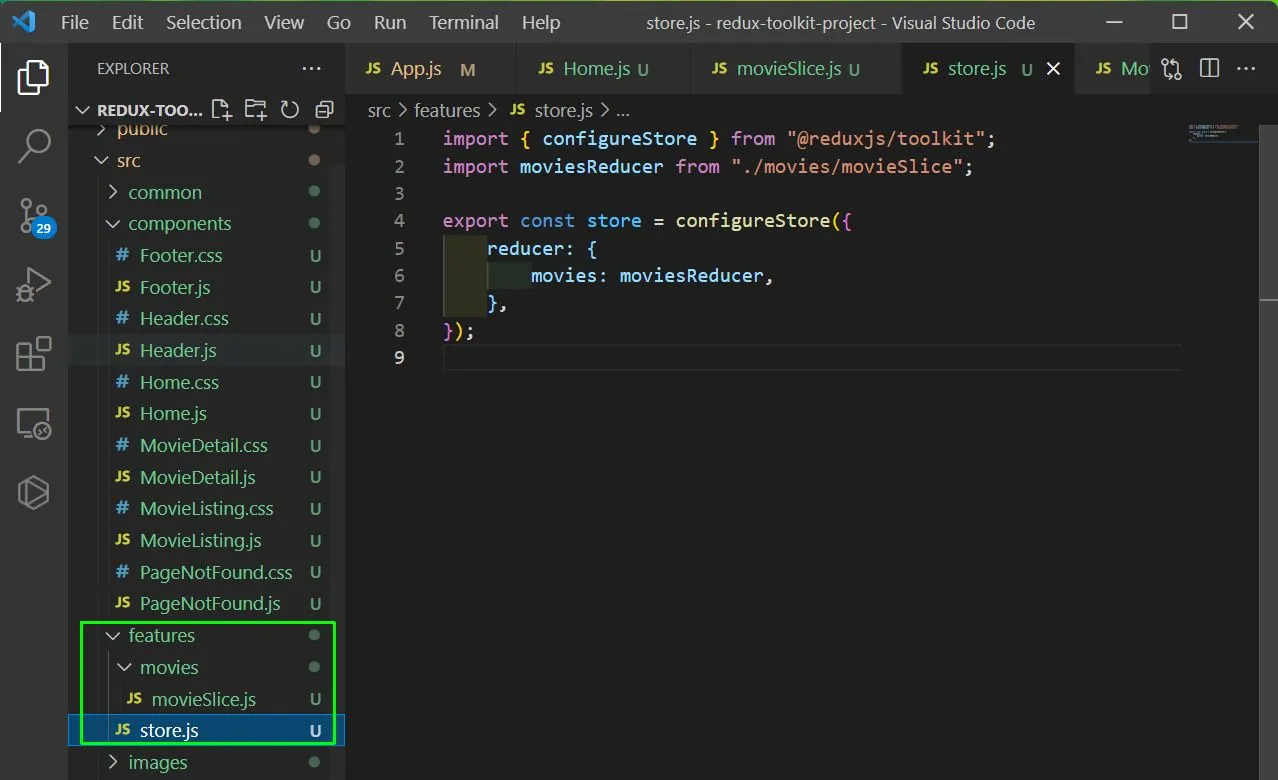Click the breadcrumb ellipsis symbol segment
Image resolution: width=1278 pixels, height=780 pixels.
pos(623,110)
